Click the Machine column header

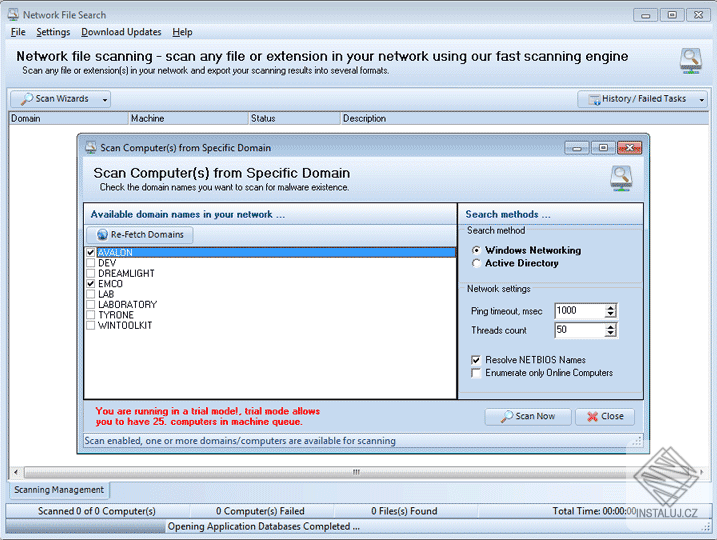tap(188, 118)
